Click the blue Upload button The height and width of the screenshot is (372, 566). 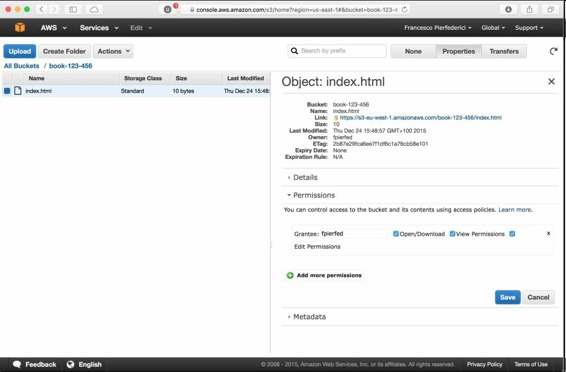(19, 51)
